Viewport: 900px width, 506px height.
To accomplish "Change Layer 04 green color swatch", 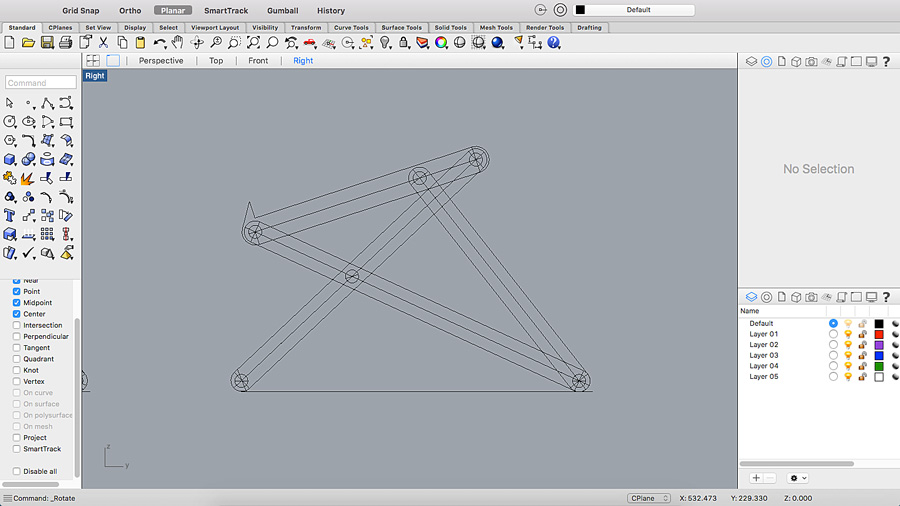I will coord(879,366).
